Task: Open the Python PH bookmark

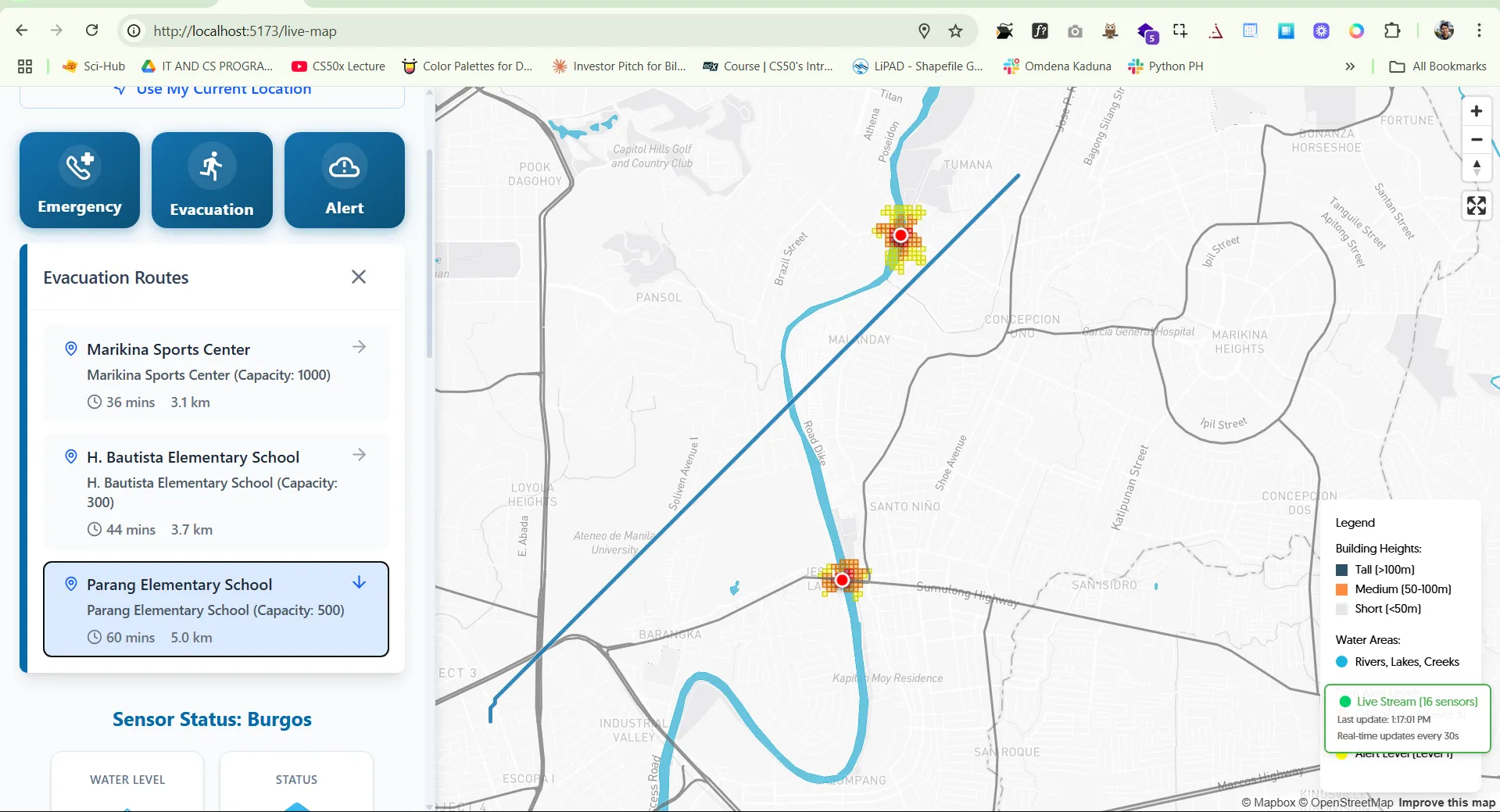Action: [1165, 66]
